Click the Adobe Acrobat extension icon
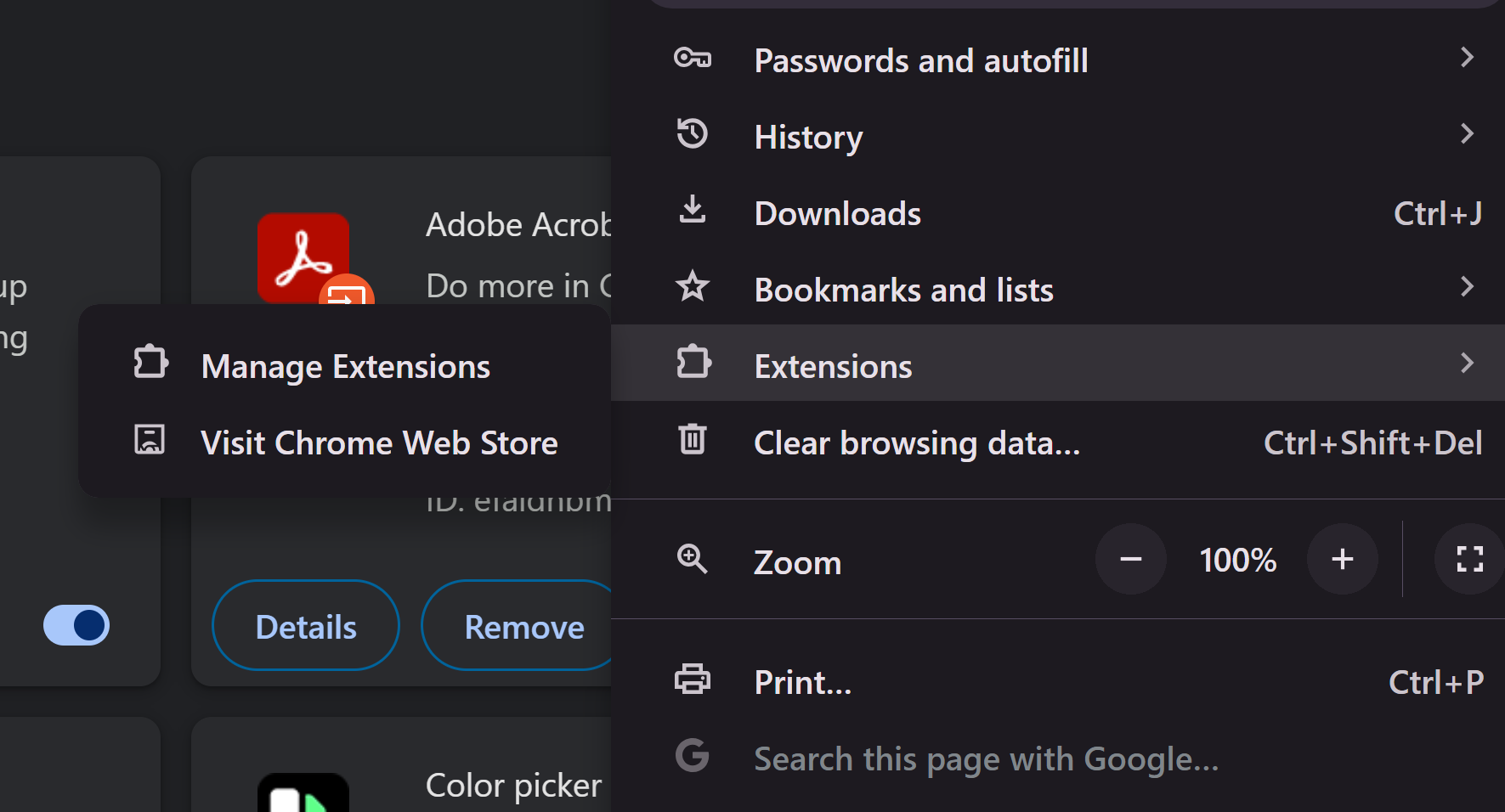Image resolution: width=1505 pixels, height=812 pixels. [x=303, y=257]
